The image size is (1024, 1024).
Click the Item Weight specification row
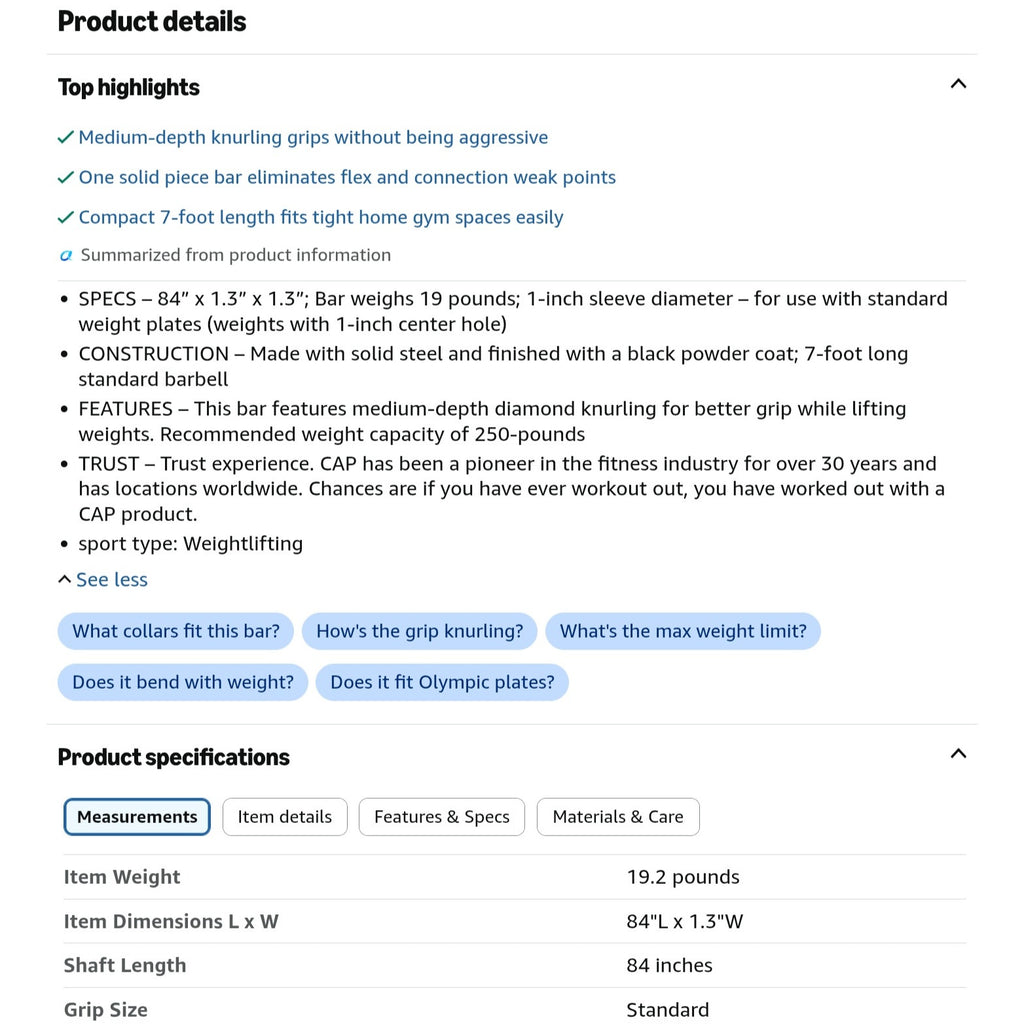coord(515,877)
